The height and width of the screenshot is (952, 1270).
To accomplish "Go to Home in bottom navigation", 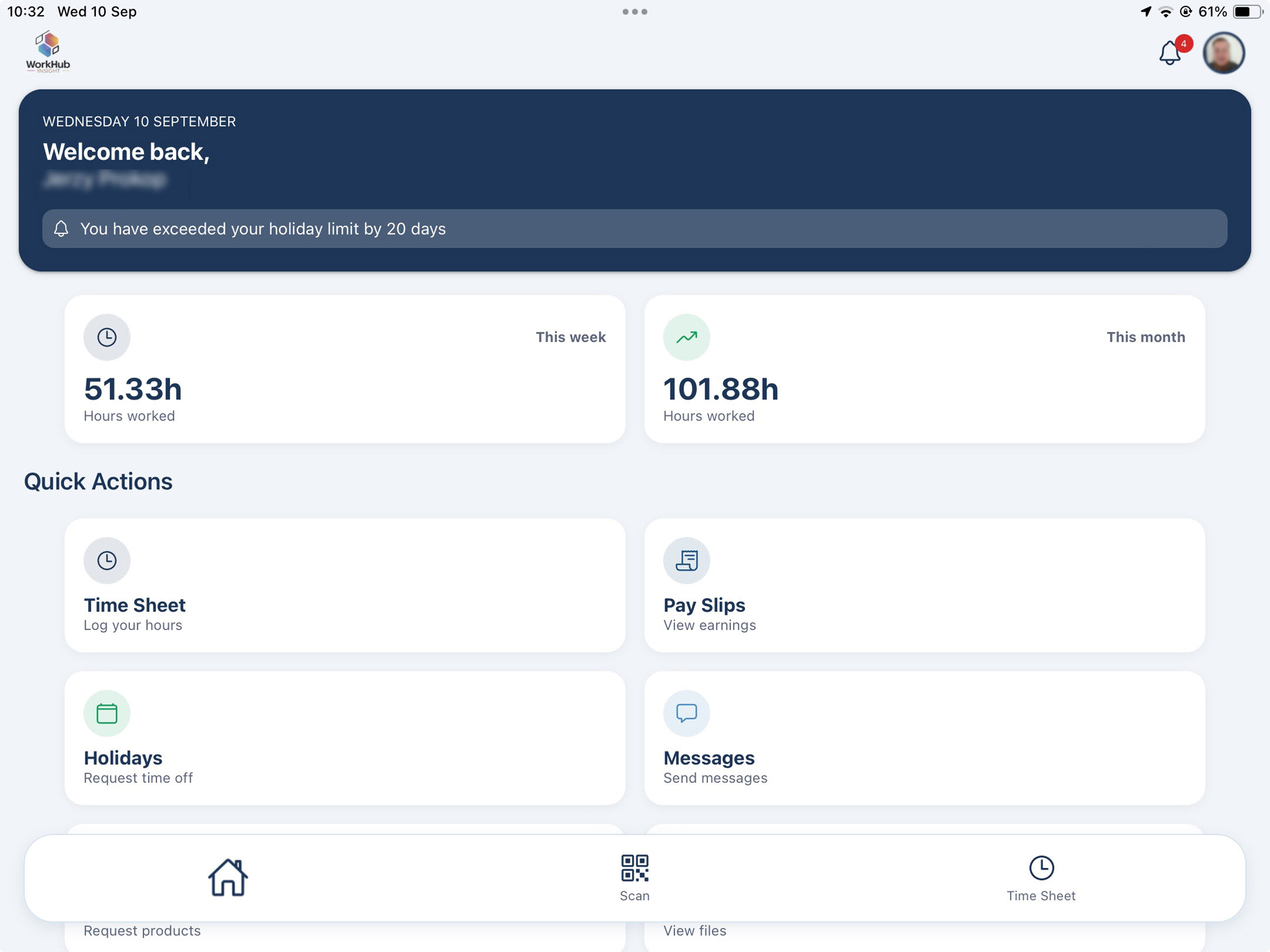I will [228, 877].
